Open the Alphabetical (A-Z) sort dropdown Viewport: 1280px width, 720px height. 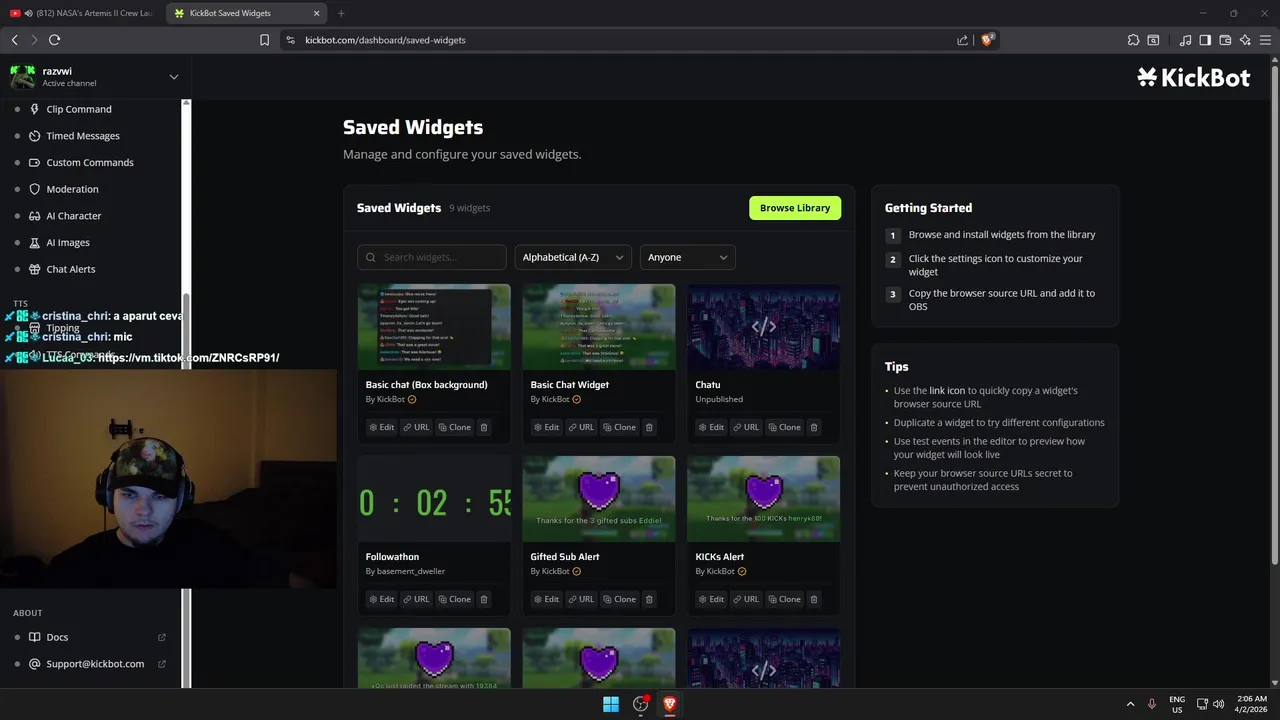573,257
